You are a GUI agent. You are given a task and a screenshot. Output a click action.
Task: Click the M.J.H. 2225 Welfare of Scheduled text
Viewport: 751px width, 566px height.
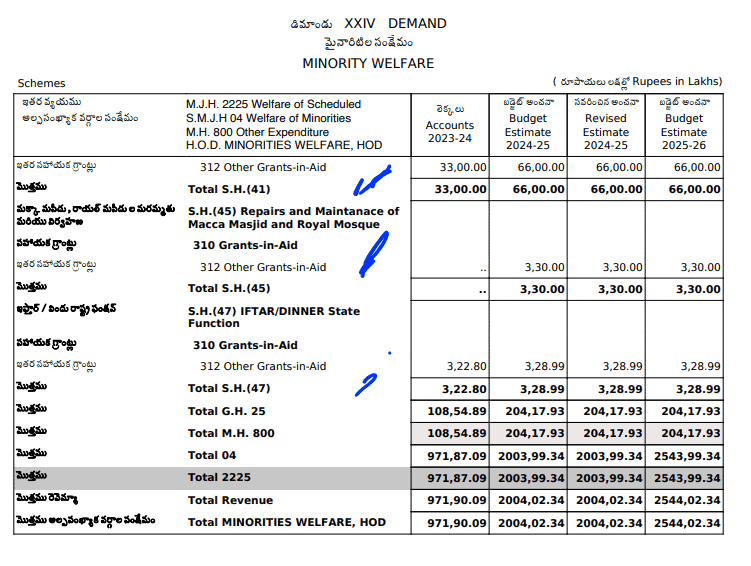point(273,104)
